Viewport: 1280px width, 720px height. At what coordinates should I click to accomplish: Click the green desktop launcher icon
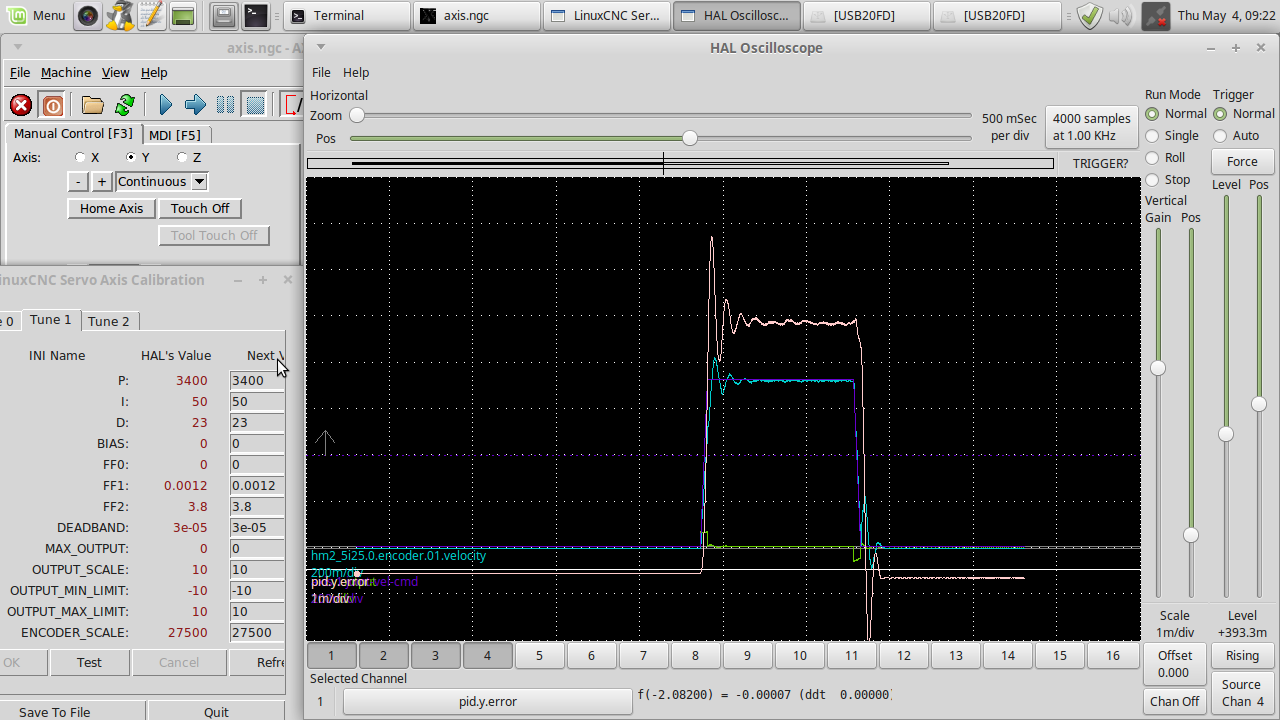click(x=182, y=15)
